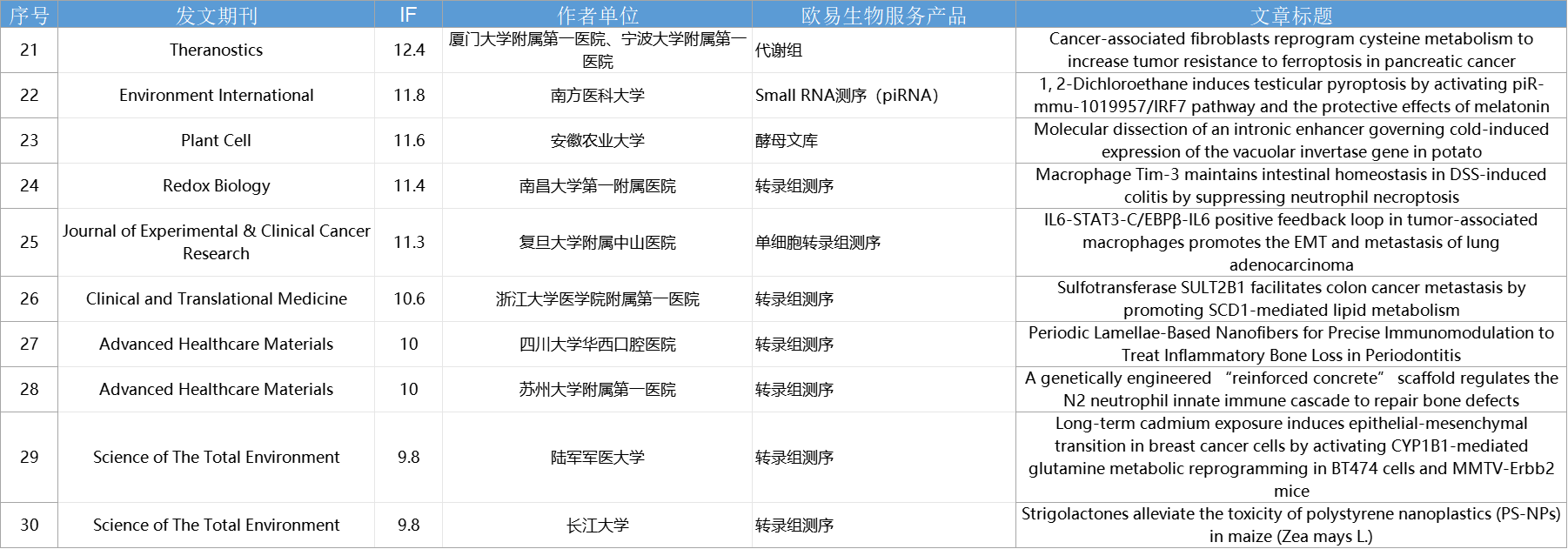Select the Environment International cell
Image resolution: width=1568 pixels, height=549 pixels.
[x=216, y=95]
